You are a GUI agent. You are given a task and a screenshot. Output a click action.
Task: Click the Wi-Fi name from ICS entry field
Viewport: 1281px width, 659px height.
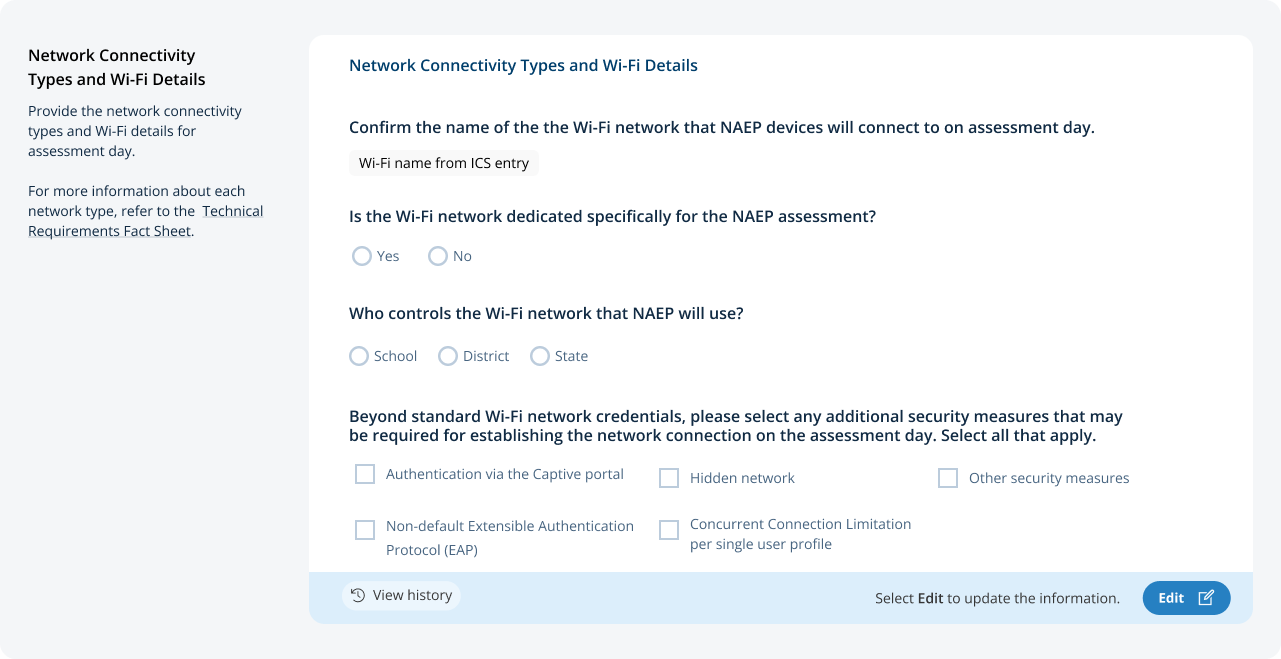pyautogui.click(x=444, y=163)
